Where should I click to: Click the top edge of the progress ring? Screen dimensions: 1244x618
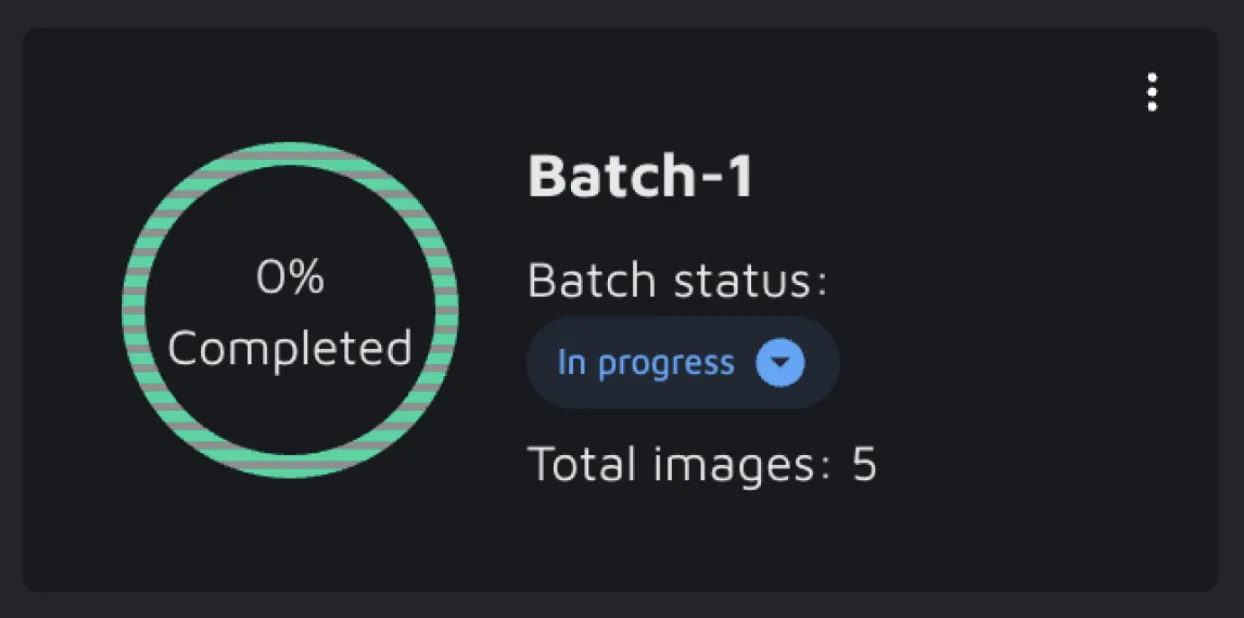[290, 154]
